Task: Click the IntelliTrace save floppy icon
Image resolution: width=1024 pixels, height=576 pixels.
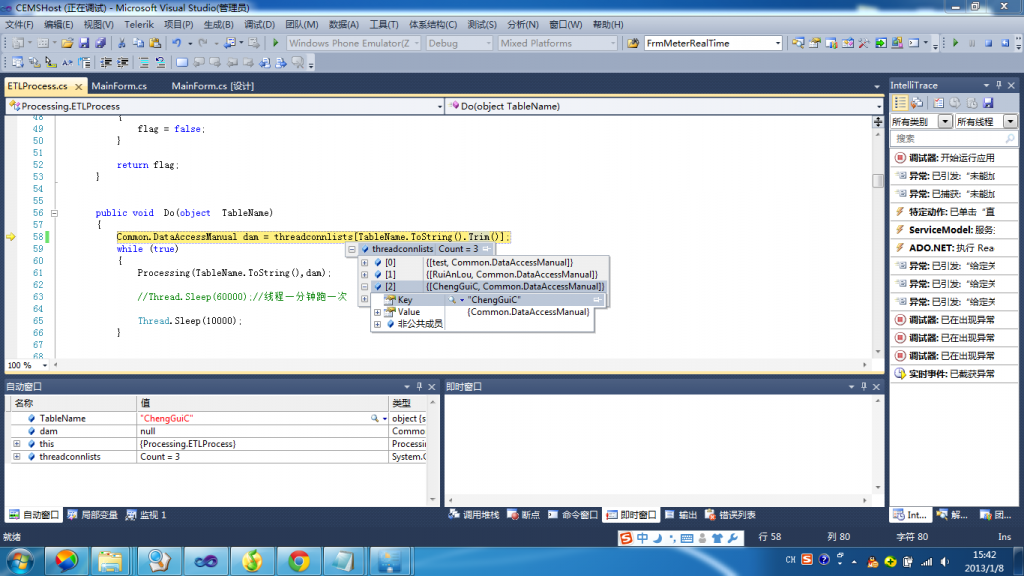Action: pos(988,103)
